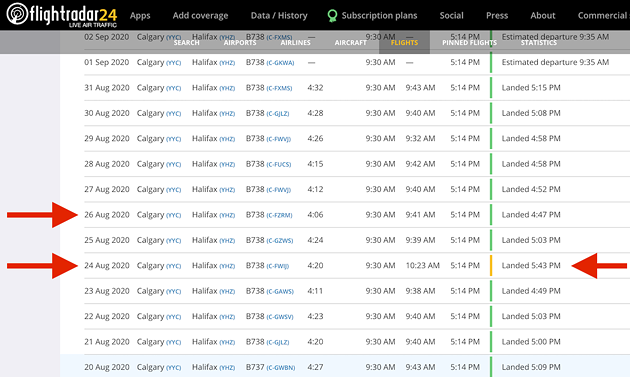Open aircraft C-GAWS on 23 Aug row
630x377 pixels.
(280, 291)
